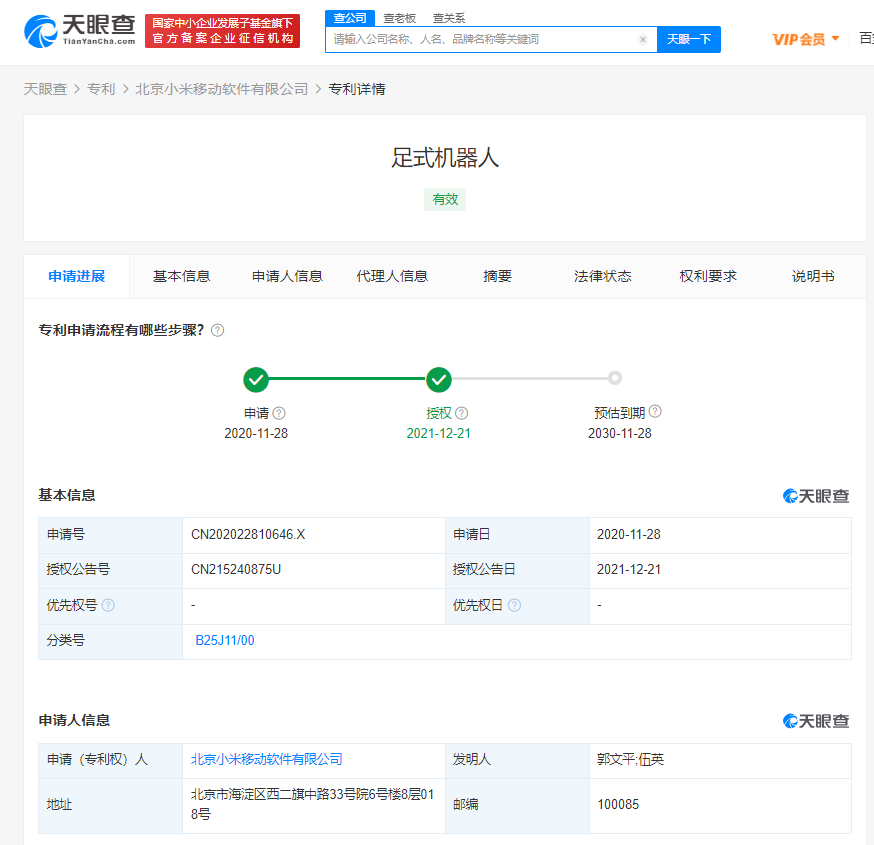Viewport: 874px width, 845px height.
Task: Switch to the 基本信息 tab
Action: 181,276
